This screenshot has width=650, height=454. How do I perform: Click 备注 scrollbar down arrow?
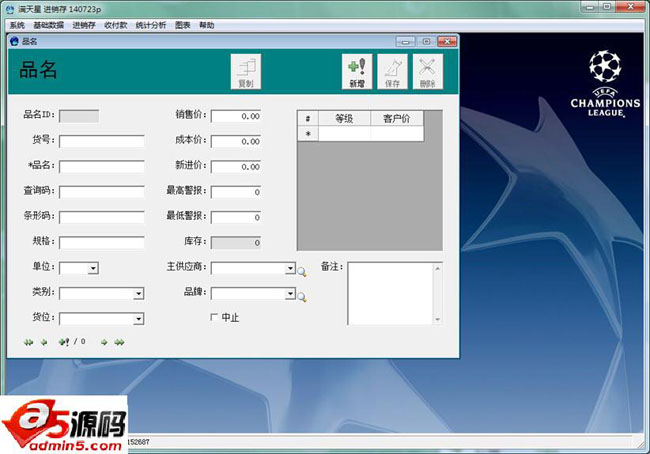tap(437, 319)
